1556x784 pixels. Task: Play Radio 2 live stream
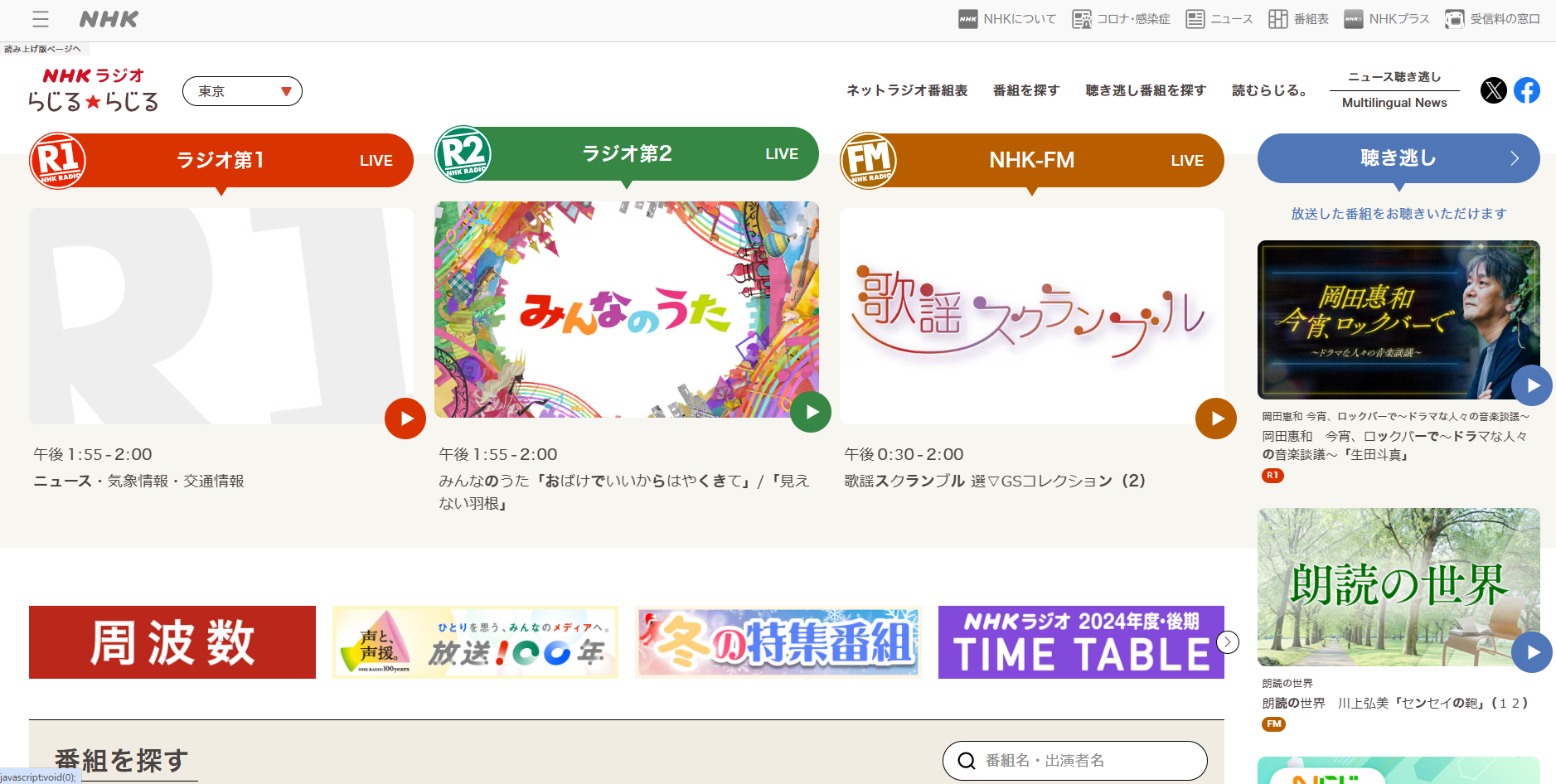pyautogui.click(x=810, y=412)
